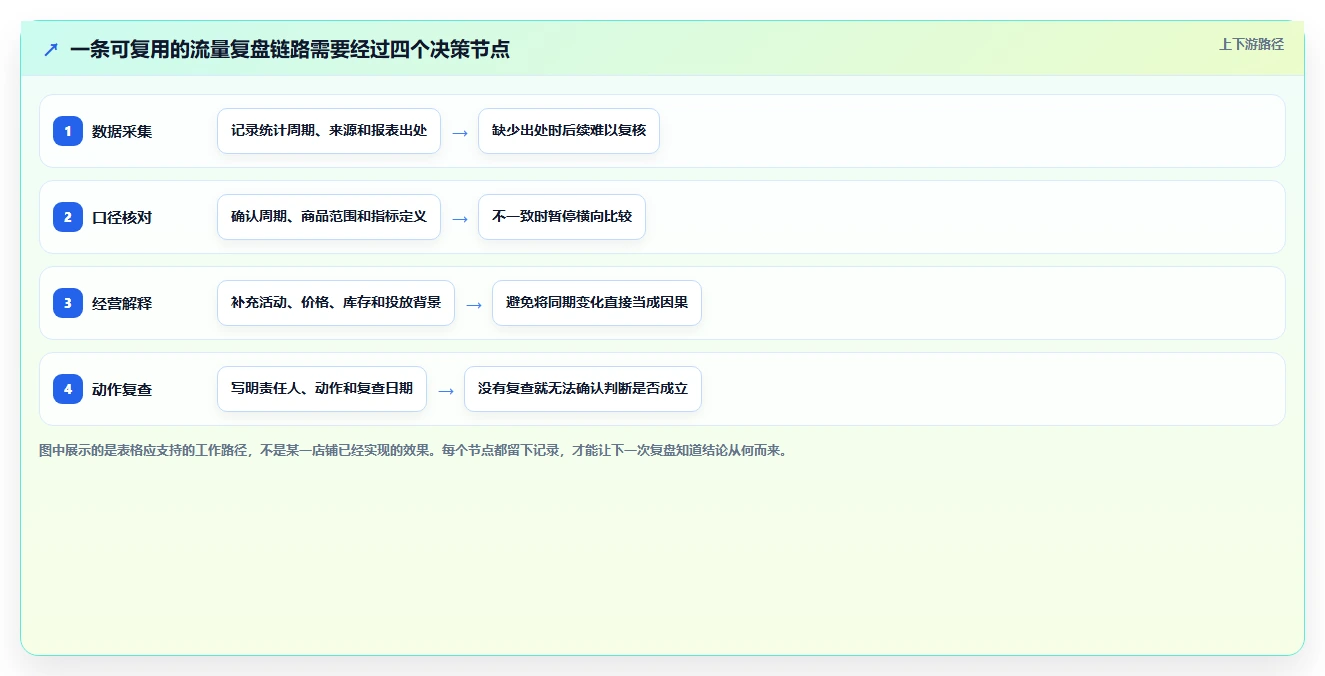Select the chip 记录统计周期、来源和报表出处

coord(329,131)
